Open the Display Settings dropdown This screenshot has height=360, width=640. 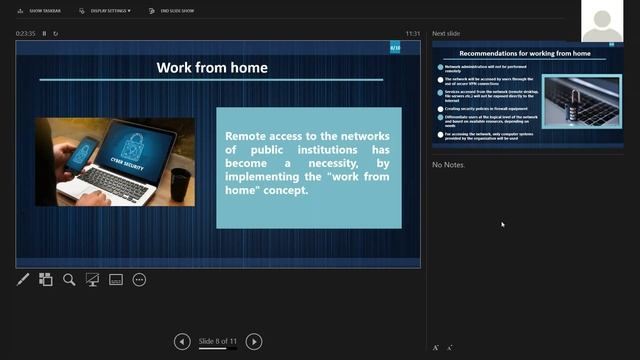click(105, 11)
